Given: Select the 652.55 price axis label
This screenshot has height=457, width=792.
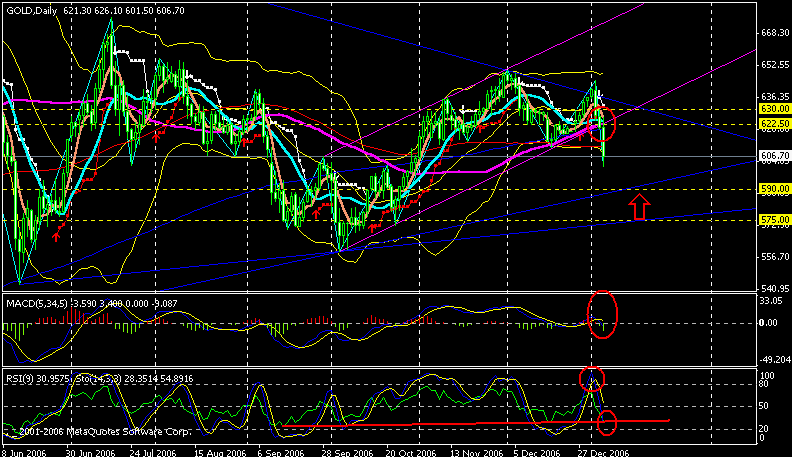Looking at the screenshot, I should [x=775, y=65].
